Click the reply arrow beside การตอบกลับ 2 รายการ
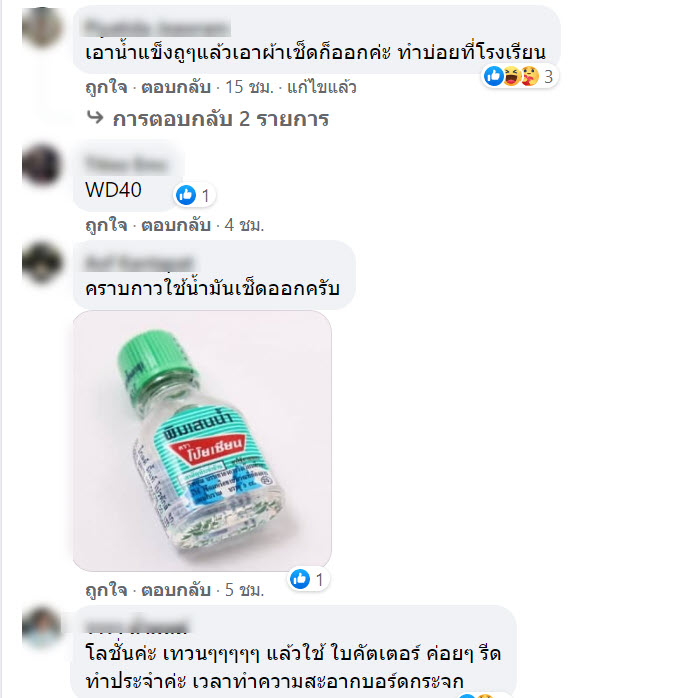Screen dimensions: 690x698 point(95,118)
